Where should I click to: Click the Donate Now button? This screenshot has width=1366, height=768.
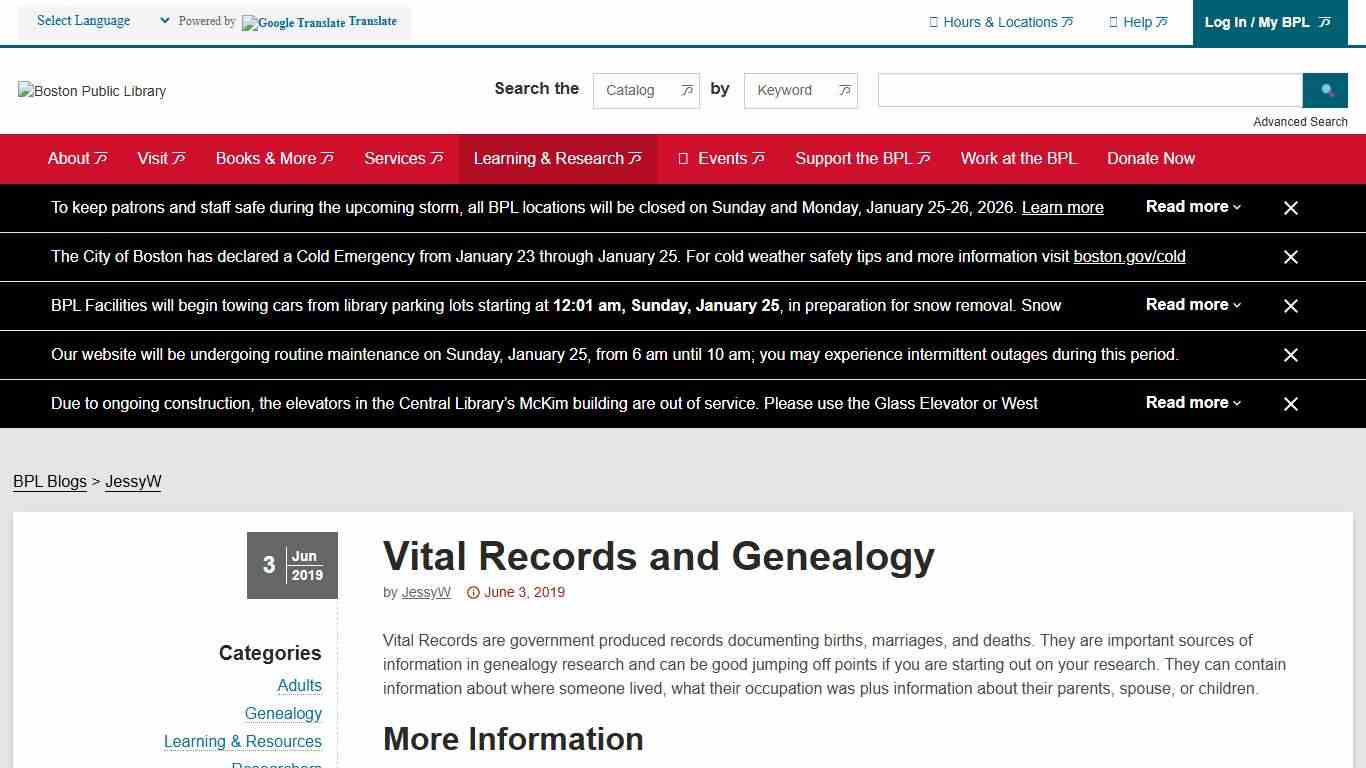point(1150,158)
